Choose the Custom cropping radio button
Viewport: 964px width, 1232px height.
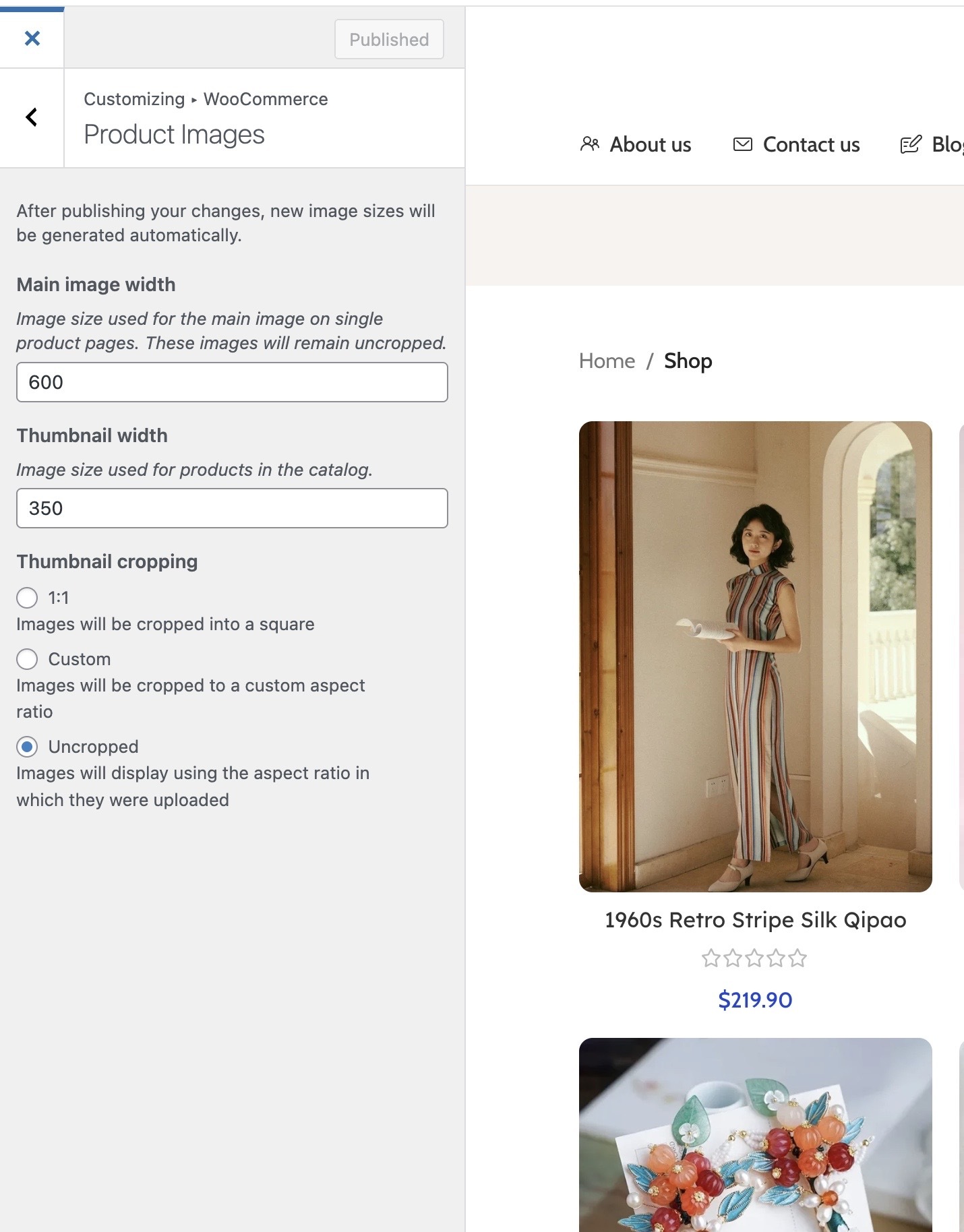27,659
